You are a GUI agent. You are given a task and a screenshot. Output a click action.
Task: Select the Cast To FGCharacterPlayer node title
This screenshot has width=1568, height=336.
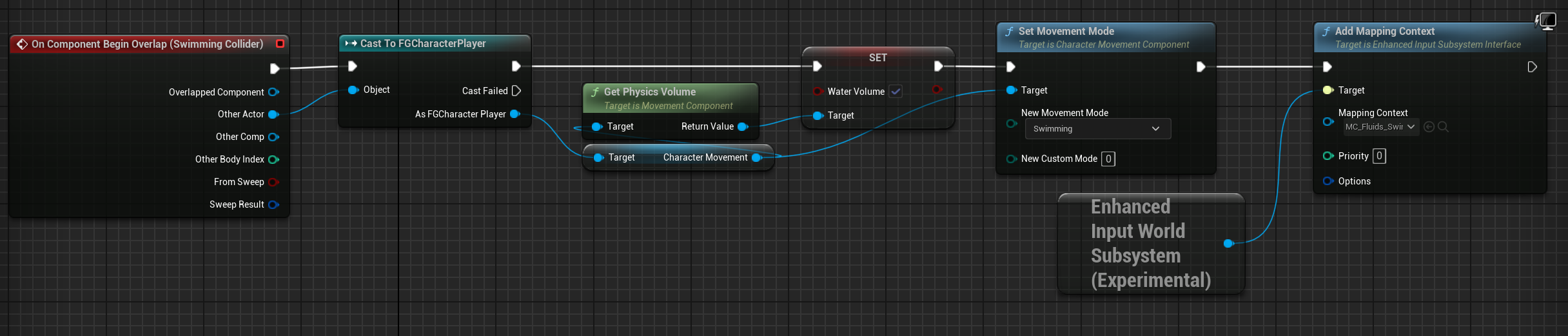click(423, 43)
